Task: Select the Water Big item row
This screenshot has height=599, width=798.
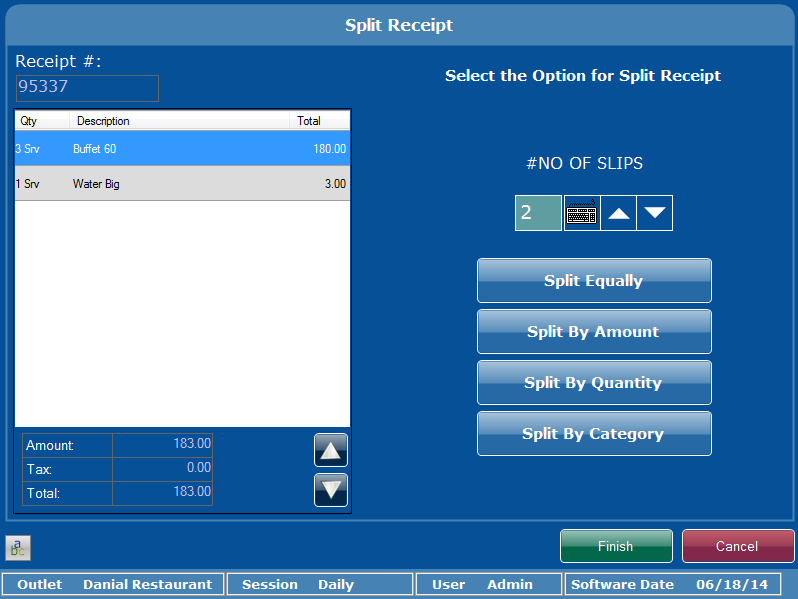Action: (x=182, y=184)
